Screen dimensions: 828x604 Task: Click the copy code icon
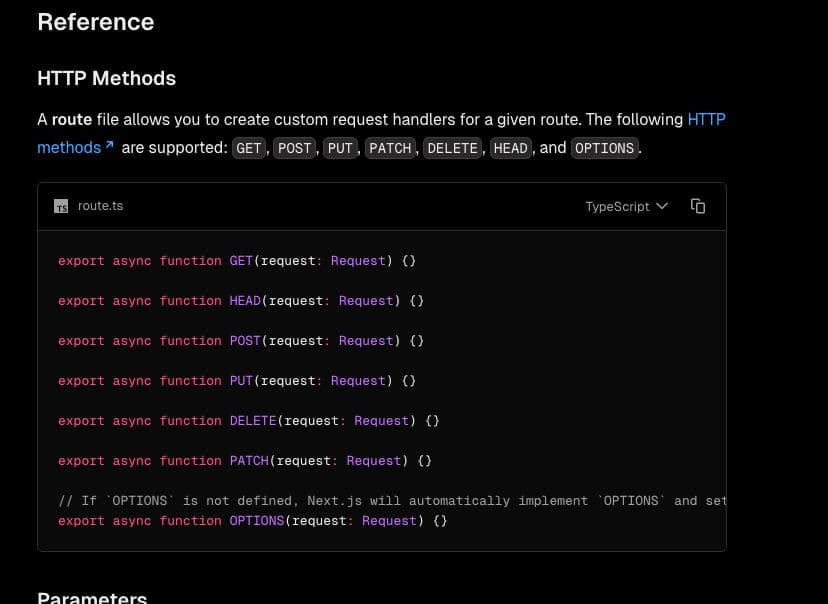[698, 206]
